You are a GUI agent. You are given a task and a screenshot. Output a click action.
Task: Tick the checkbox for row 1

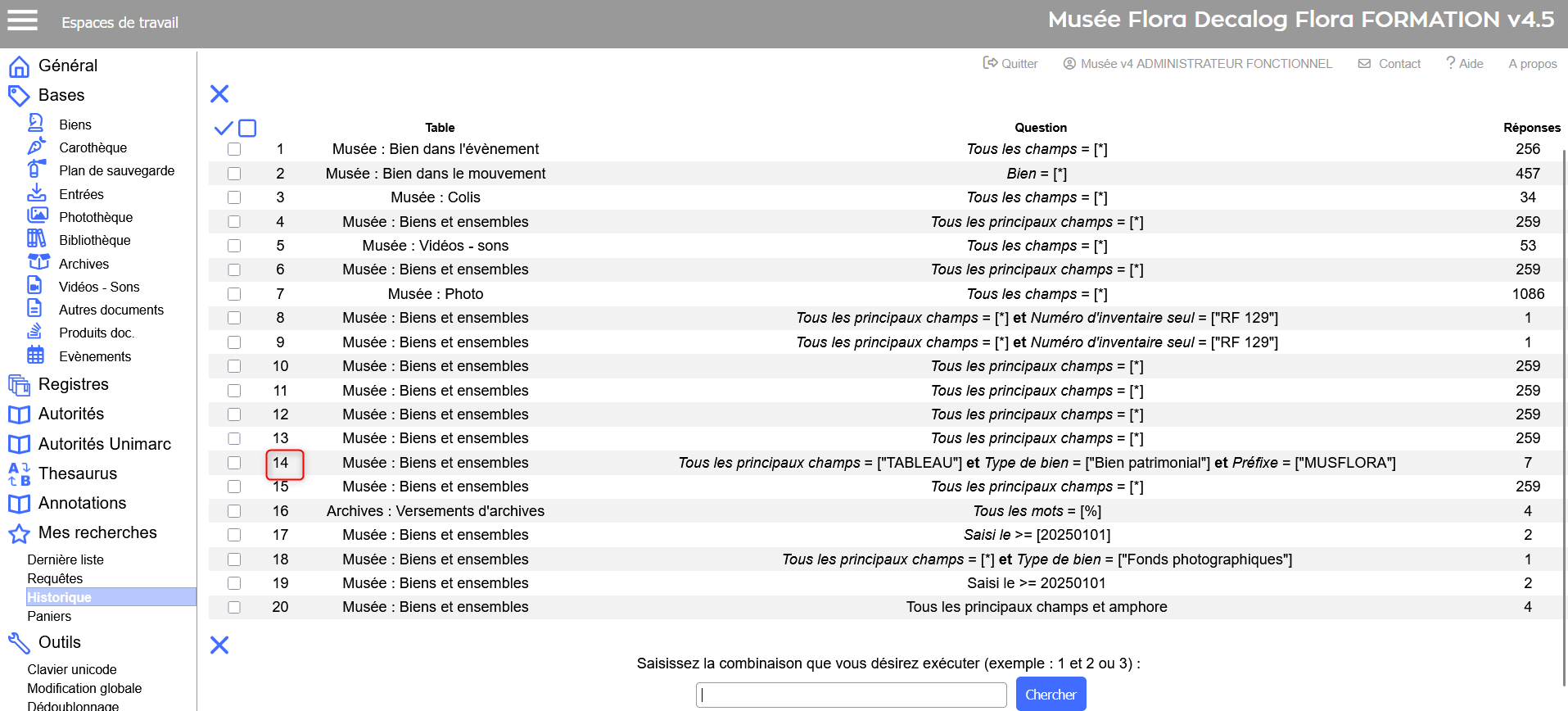pos(234,149)
